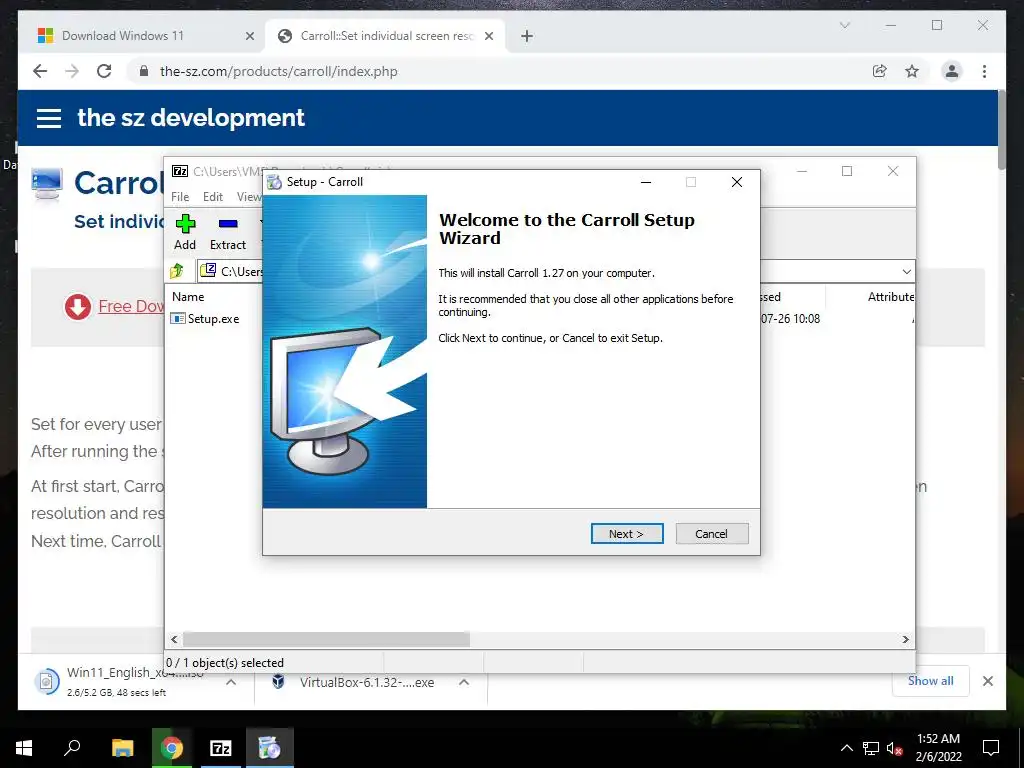Close the Chrome downloads bar
1024x768 pixels.
click(x=988, y=681)
